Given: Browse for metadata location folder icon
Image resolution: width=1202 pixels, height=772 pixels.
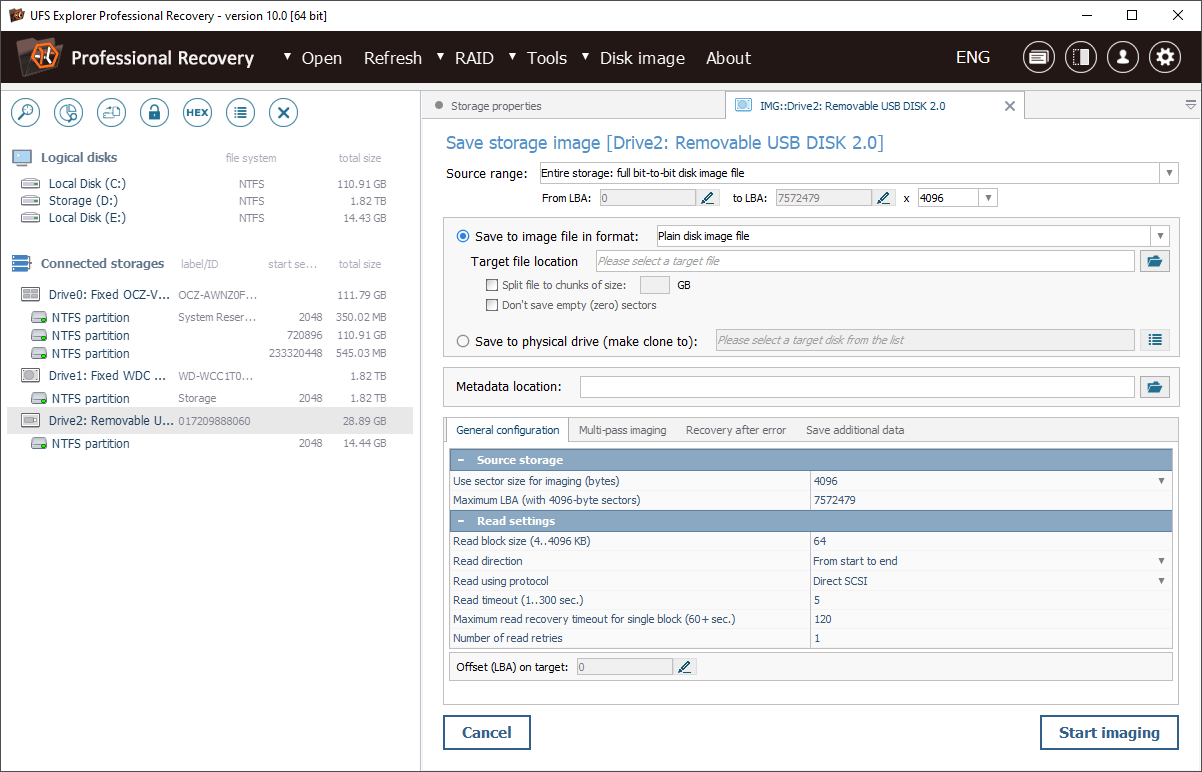Looking at the screenshot, I should tap(1155, 387).
